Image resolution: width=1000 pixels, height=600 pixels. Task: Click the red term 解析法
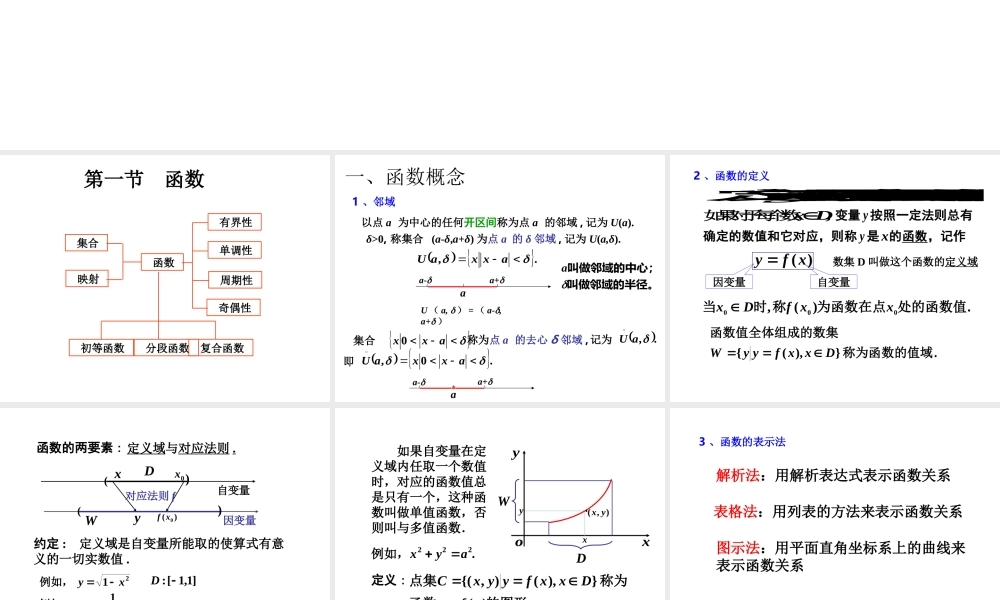[x=737, y=475]
